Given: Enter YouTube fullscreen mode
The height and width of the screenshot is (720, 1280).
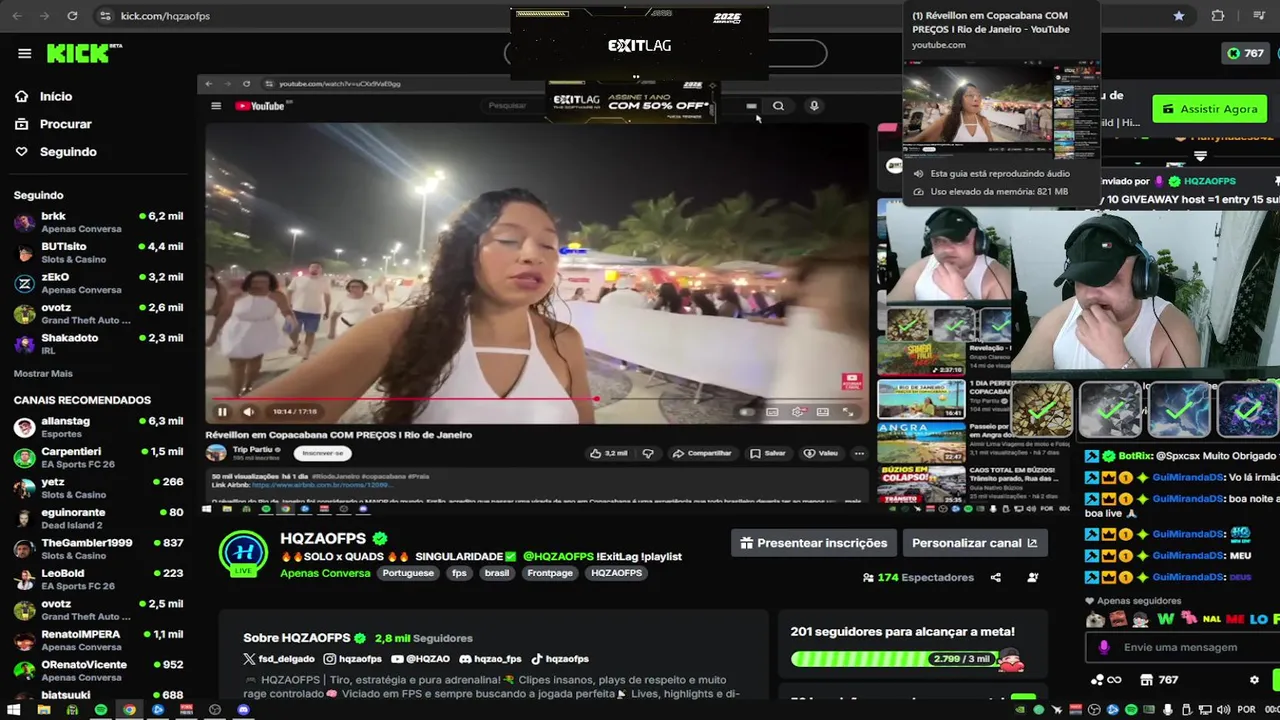Looking at the screenshot, I should pos(848,411).
